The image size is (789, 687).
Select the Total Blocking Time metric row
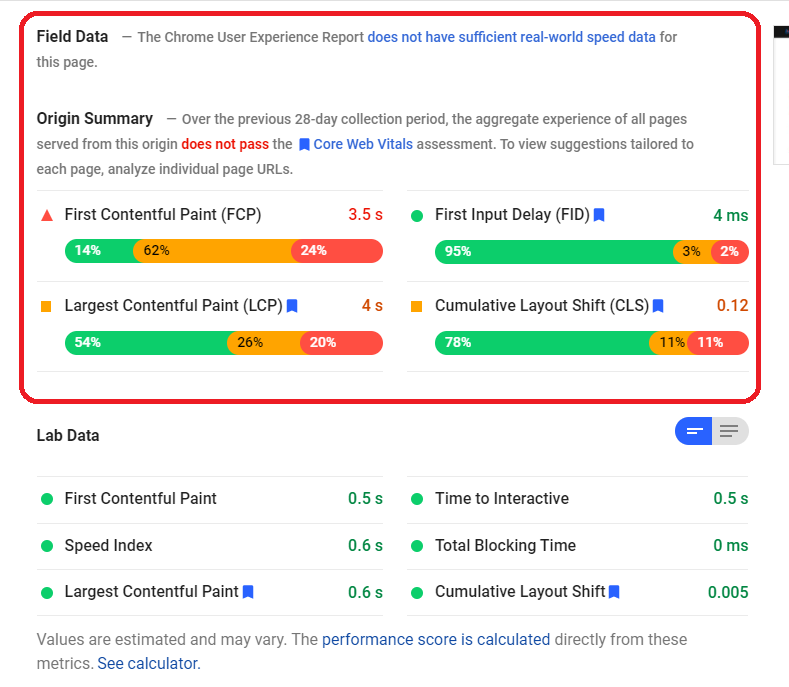[x=578, y=546]
